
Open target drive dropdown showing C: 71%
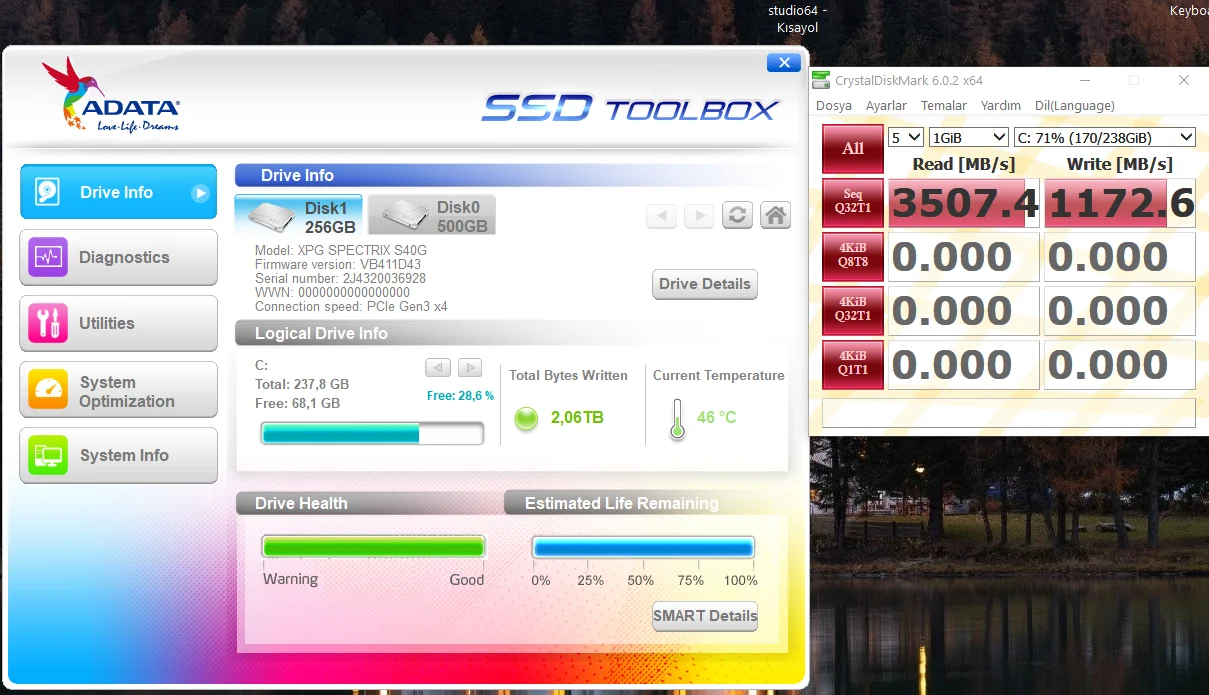tap(1104, 137)
